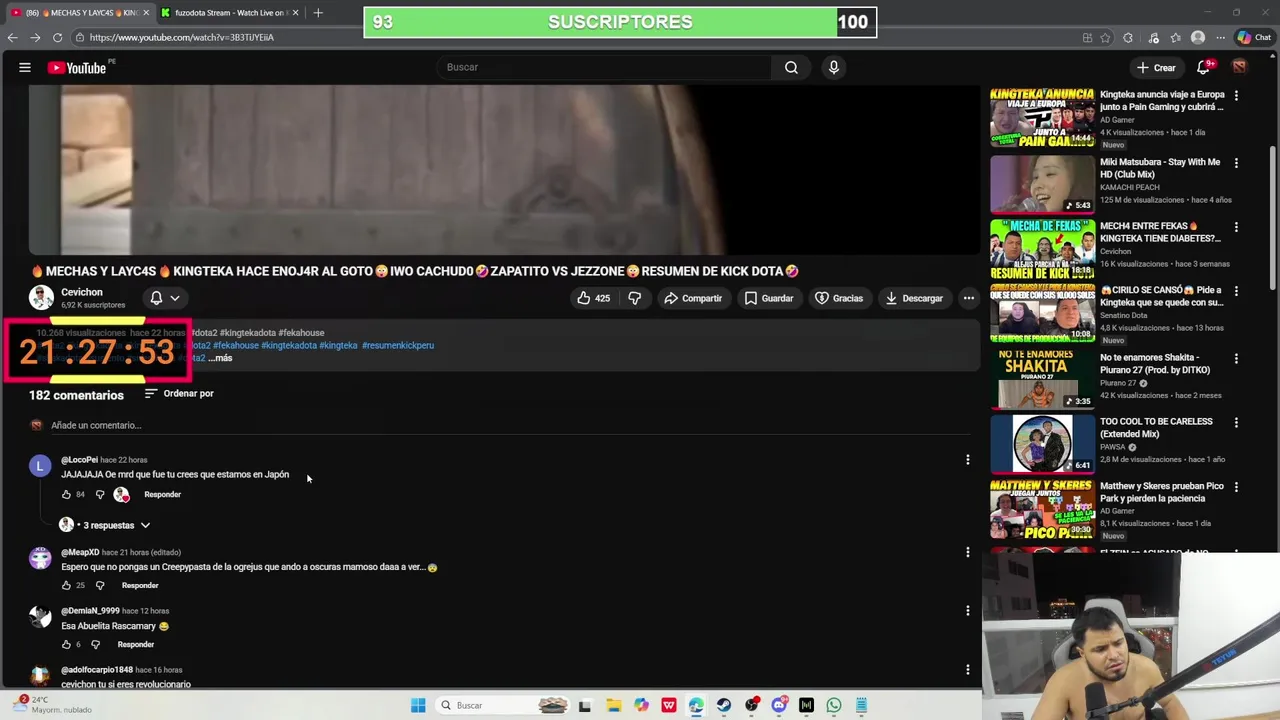Open No te enamores Shakita video thumbnail

(x=1042, y=378)
